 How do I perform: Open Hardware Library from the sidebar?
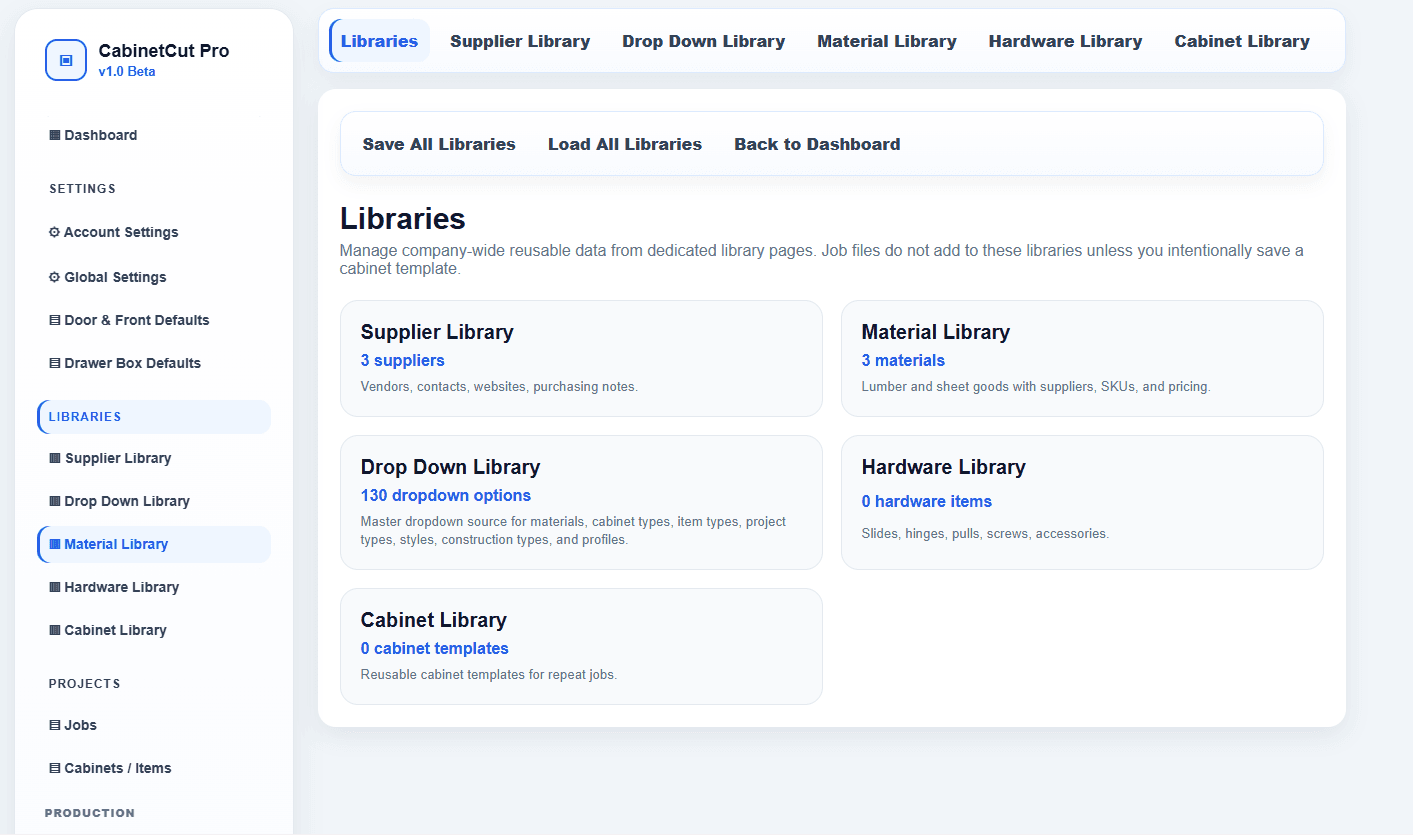[114, 587]
